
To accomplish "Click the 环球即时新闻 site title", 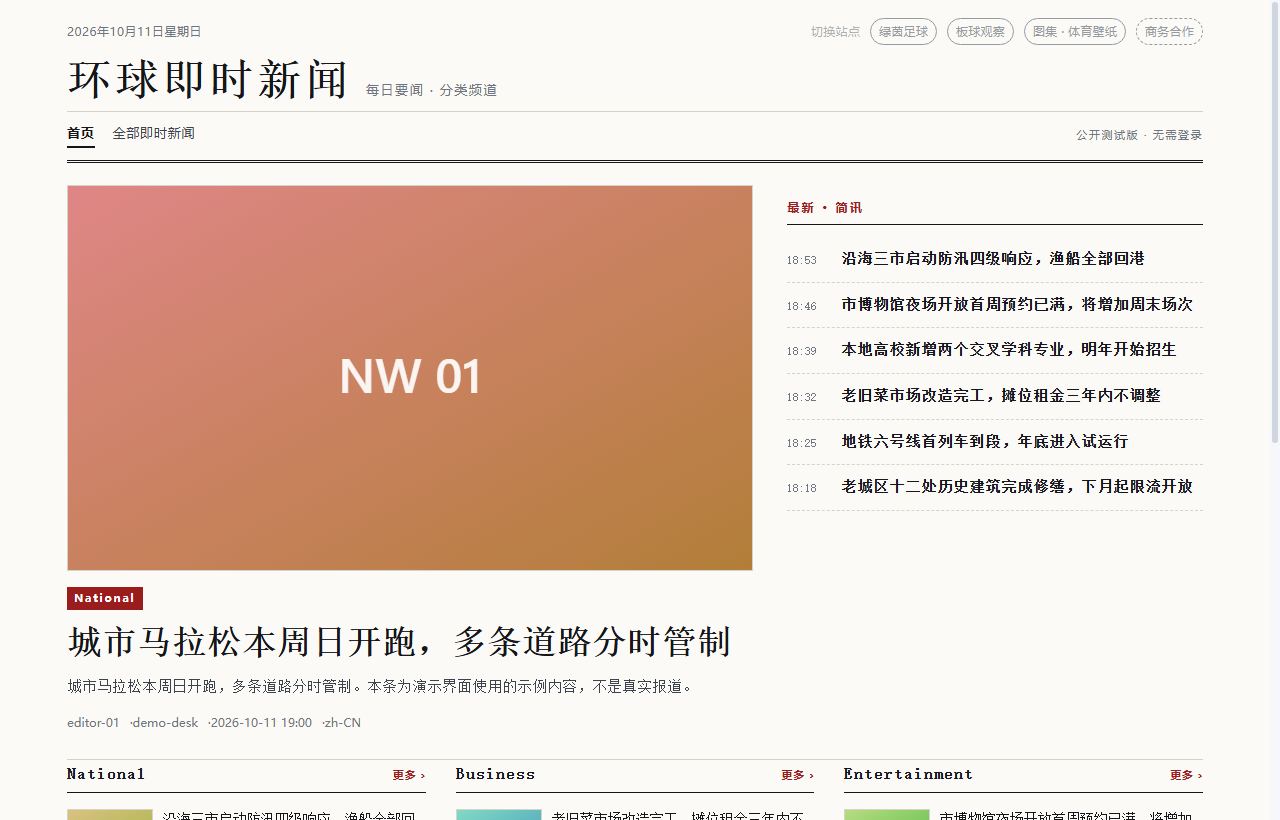I will point(208,80).
